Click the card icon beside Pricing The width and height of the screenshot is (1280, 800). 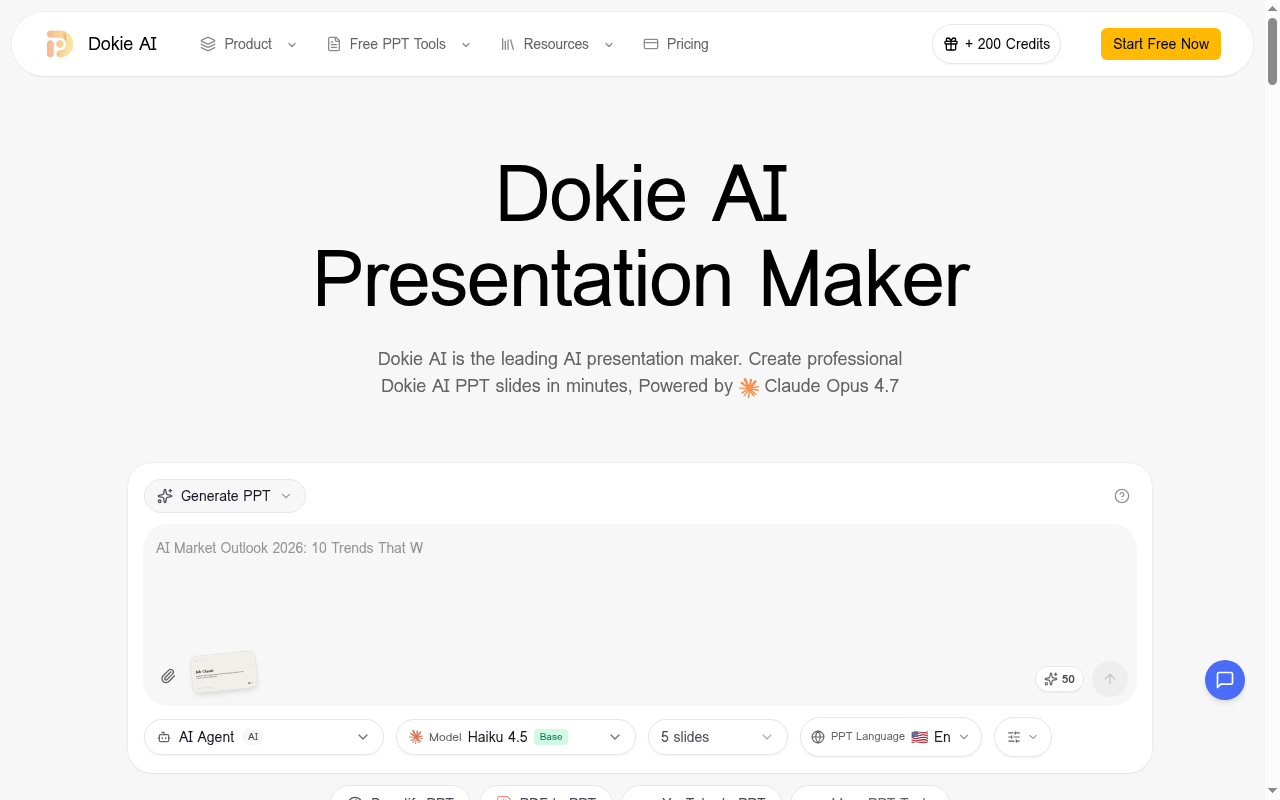click(651, 44)
